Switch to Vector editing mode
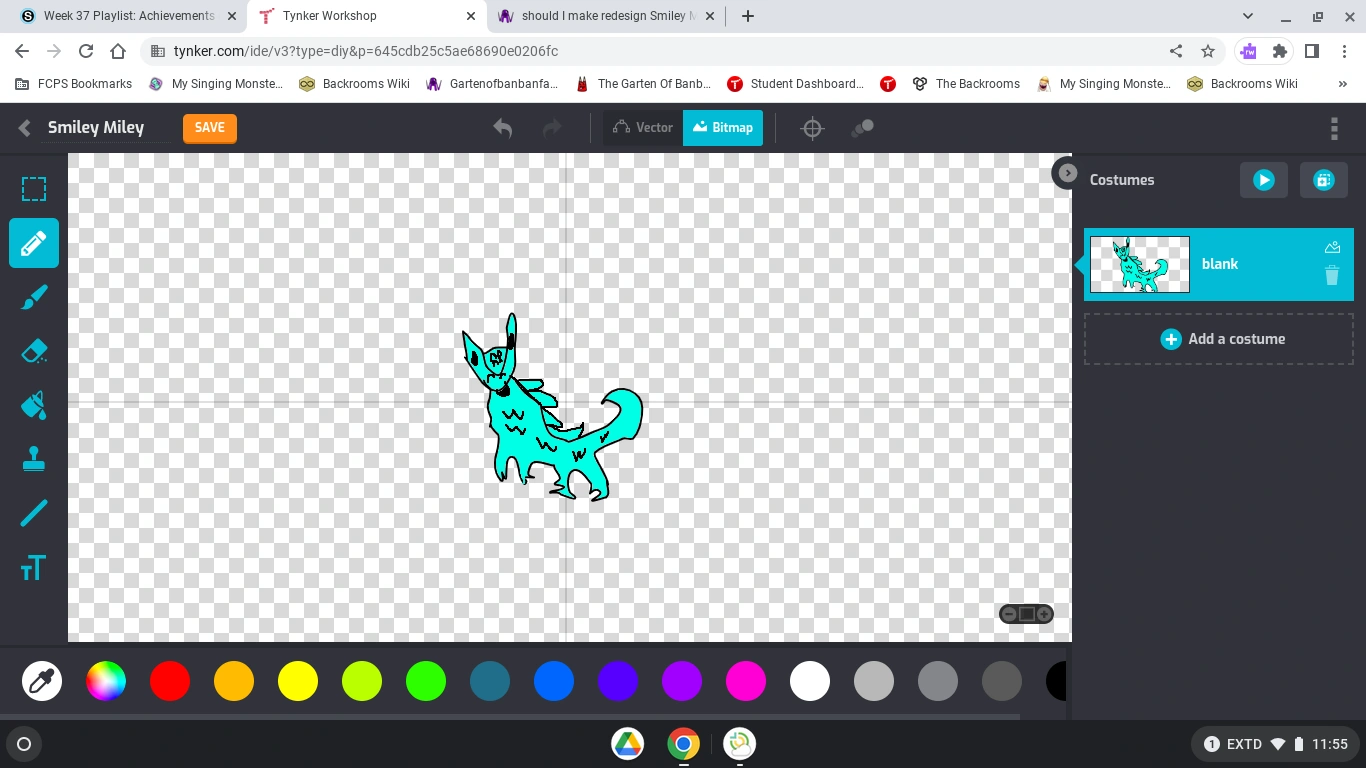 point(642,127)
